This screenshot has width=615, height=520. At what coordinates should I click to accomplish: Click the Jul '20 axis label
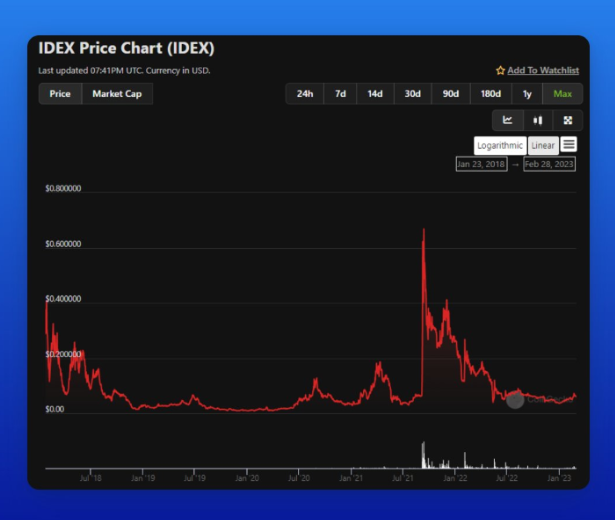pos(299,478)
